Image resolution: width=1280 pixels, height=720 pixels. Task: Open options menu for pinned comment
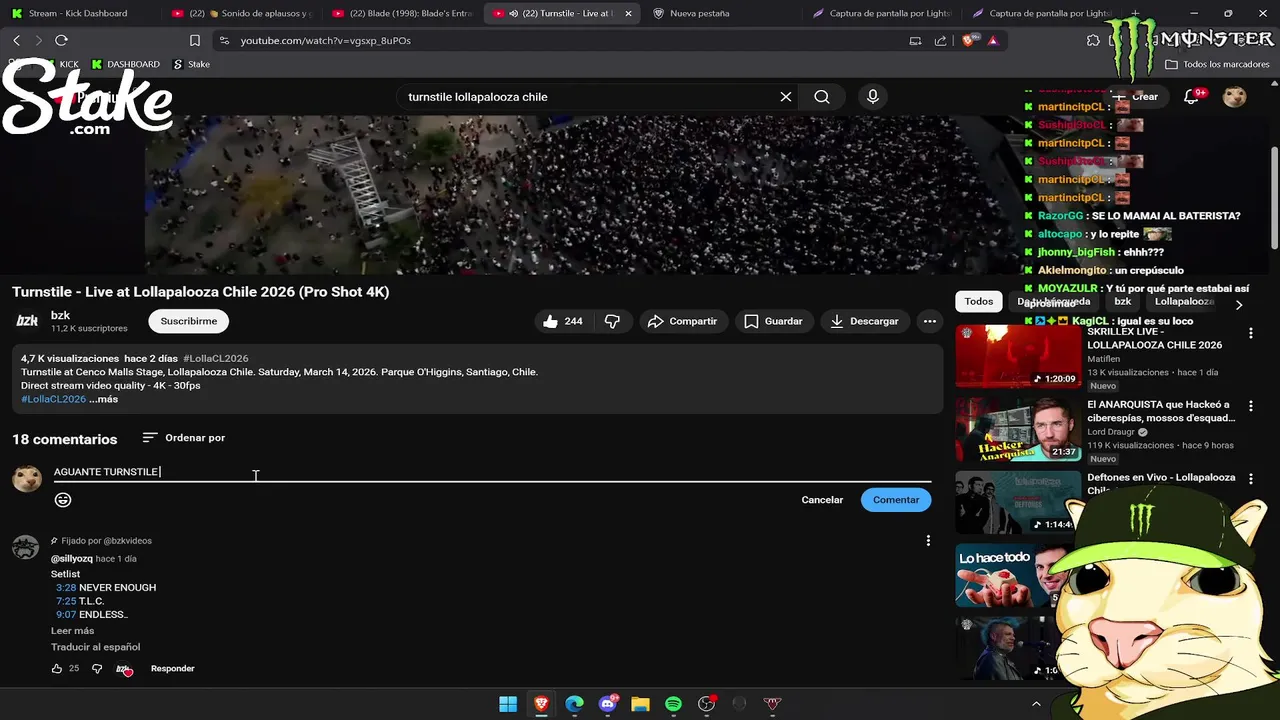928,541
